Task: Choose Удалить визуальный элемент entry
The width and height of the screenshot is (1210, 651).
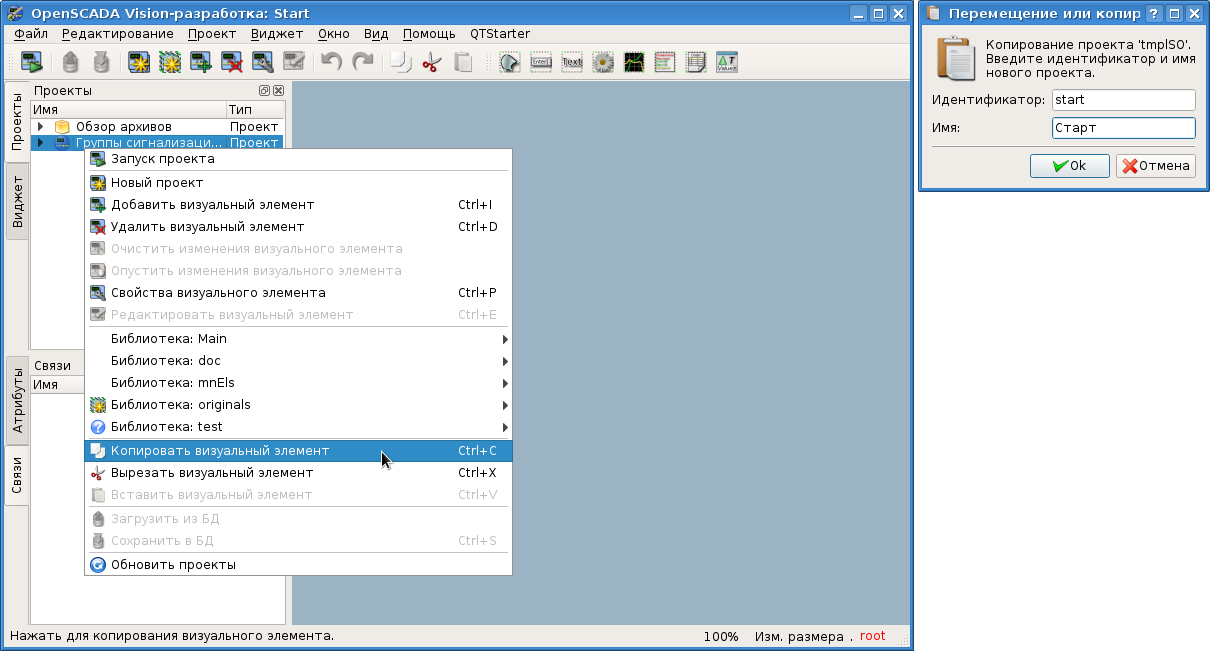Action: [x=298, y=226]
